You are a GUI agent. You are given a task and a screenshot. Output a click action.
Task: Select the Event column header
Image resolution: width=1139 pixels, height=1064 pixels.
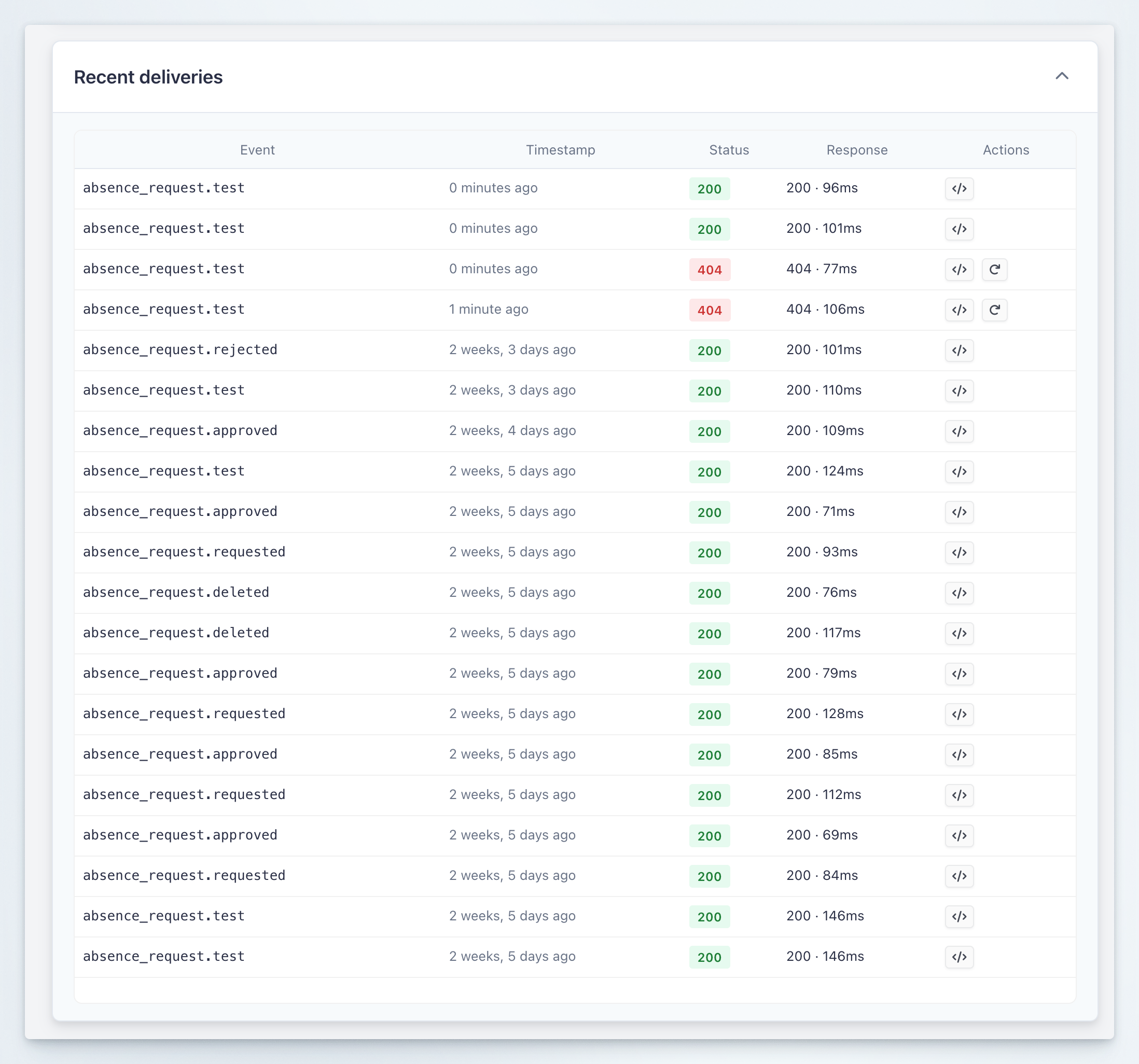(257, 149)
